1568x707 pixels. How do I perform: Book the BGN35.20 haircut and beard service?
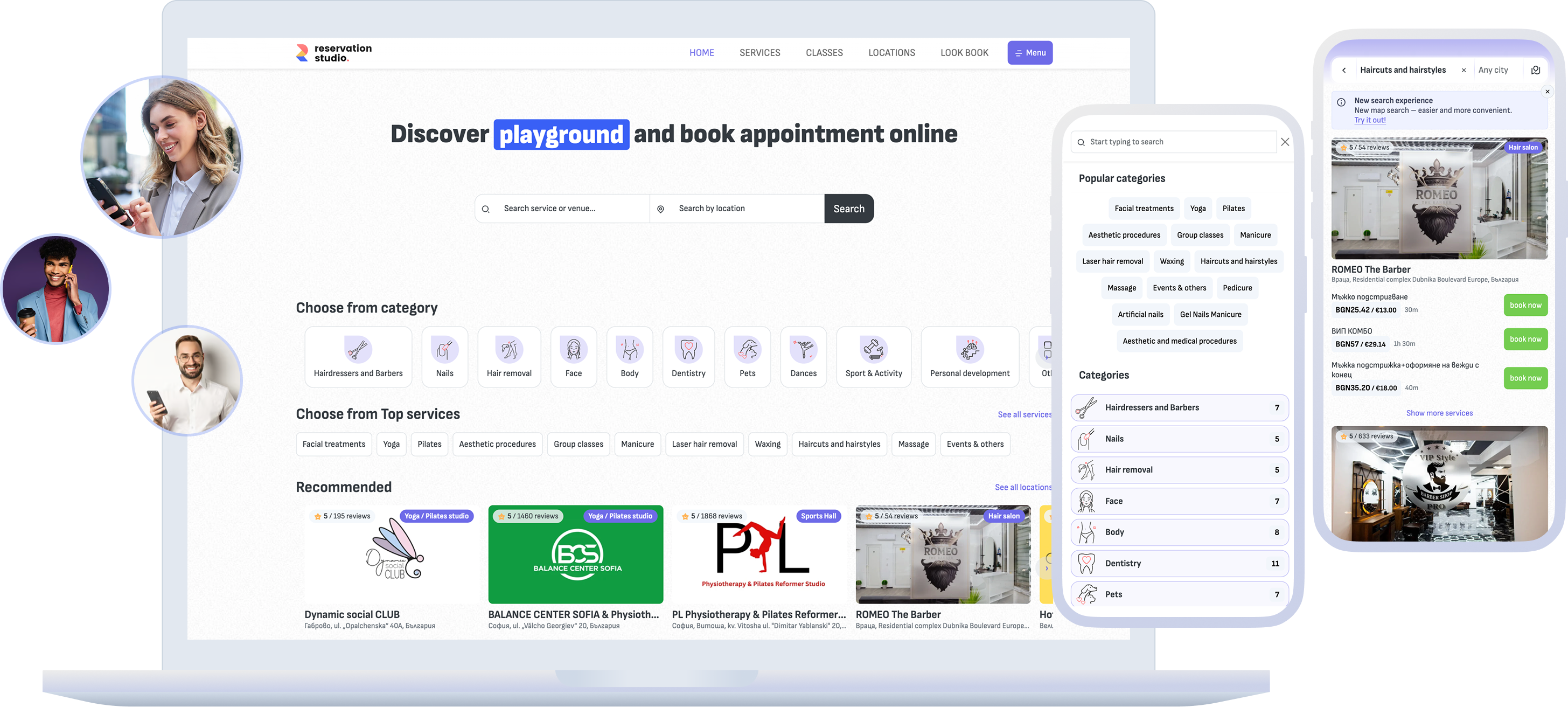point(1525,378)
